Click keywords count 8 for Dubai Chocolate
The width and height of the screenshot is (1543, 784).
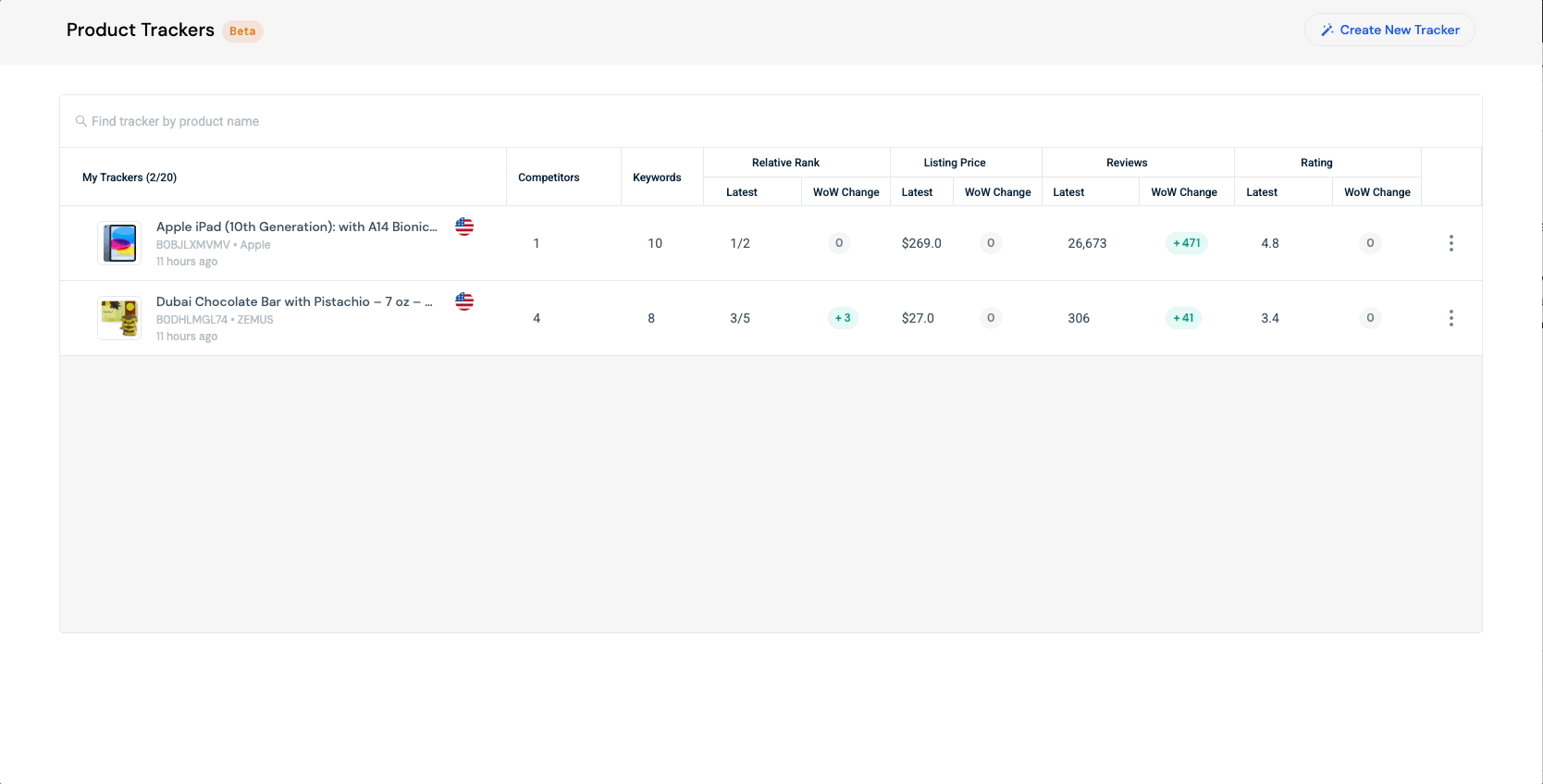coord(651,318)
